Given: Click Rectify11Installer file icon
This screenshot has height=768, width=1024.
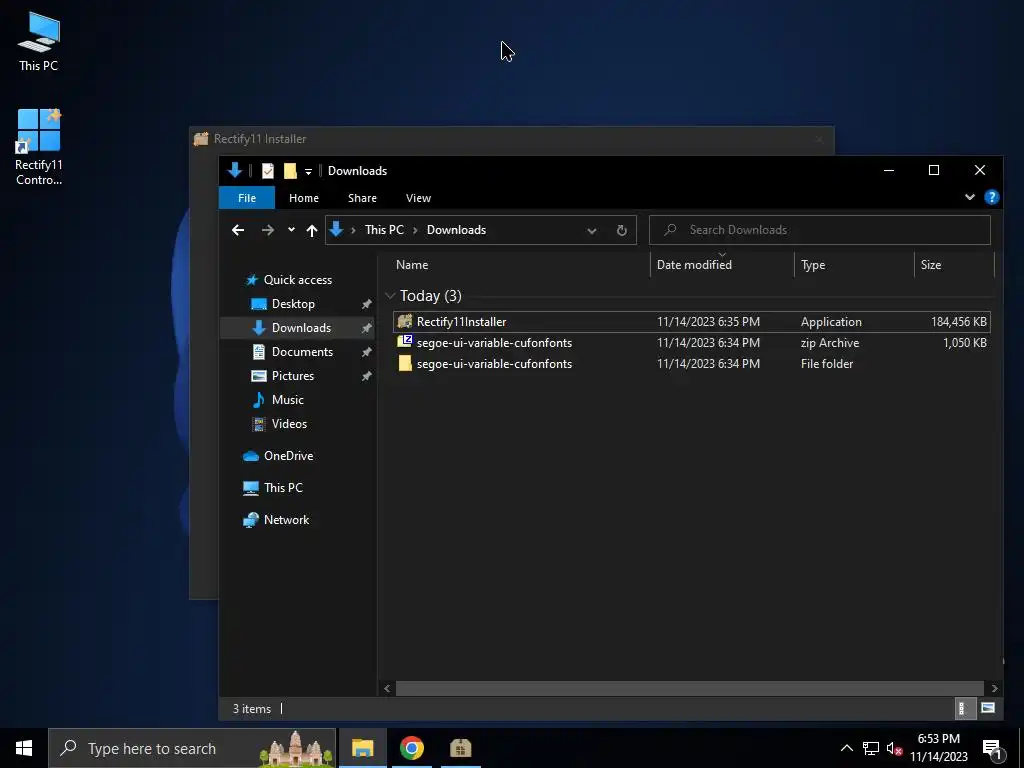Looking at the screenshot, I should tap(405, 321).
